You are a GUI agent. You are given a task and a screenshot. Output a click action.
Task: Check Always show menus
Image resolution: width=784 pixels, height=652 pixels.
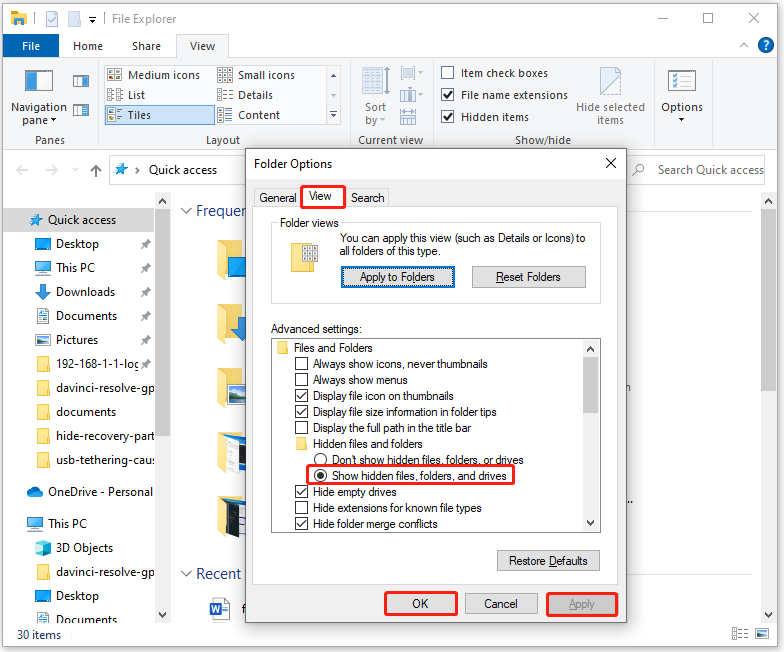click(301, 380)
